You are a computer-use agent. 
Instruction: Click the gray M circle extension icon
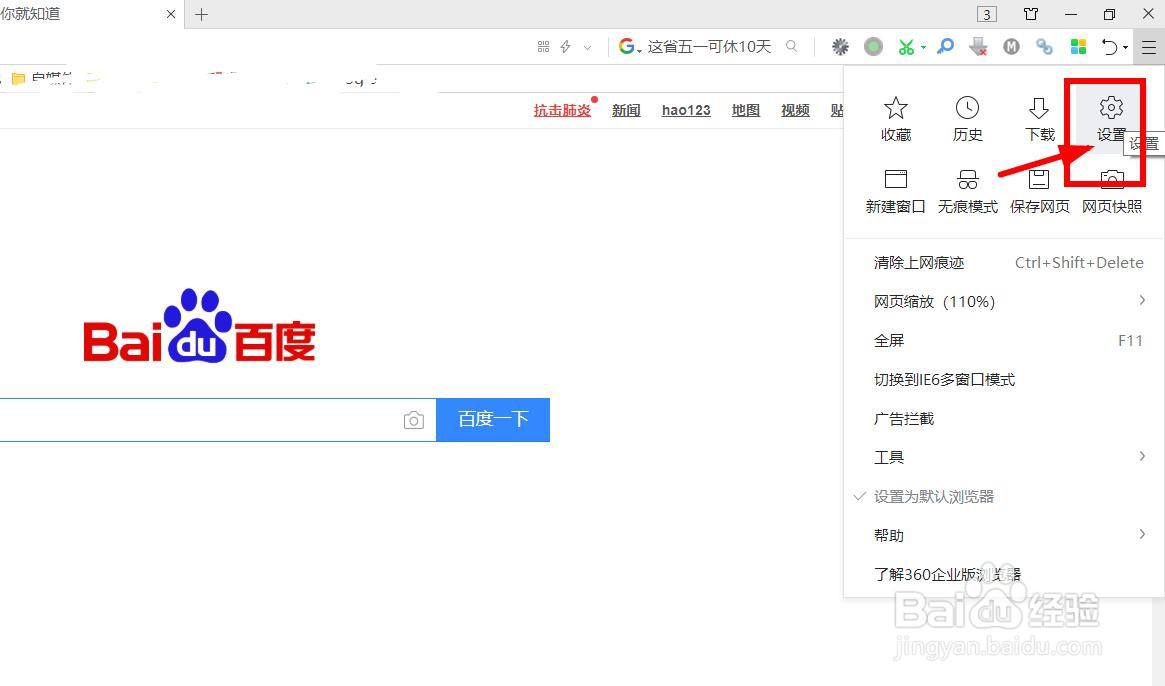(1011, 47)
